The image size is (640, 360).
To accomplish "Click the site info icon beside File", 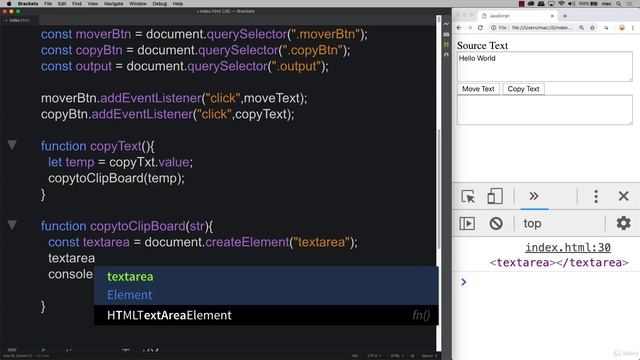I will point(493,28).
